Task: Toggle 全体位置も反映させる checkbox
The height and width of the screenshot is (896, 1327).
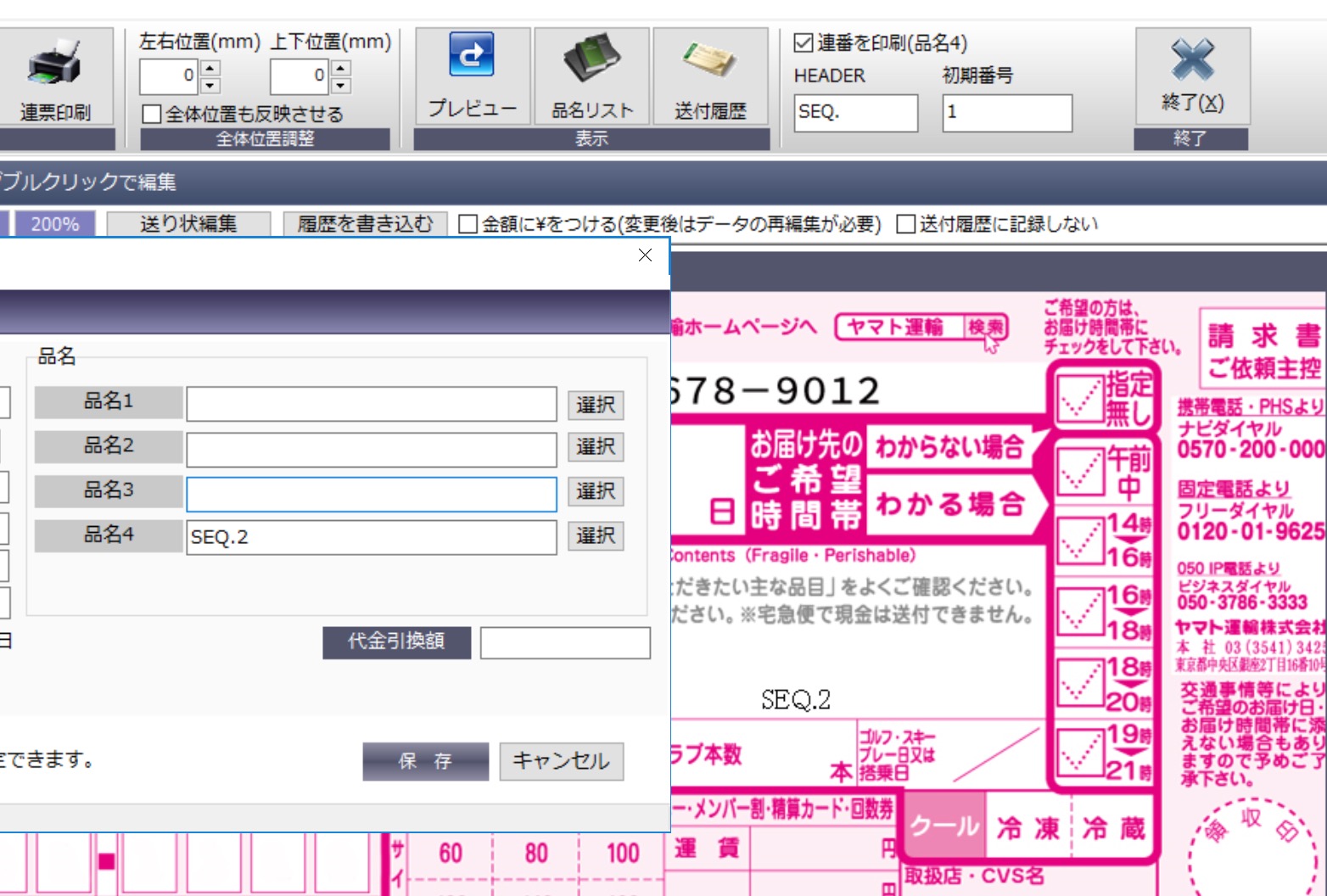Action: [152, 114]
